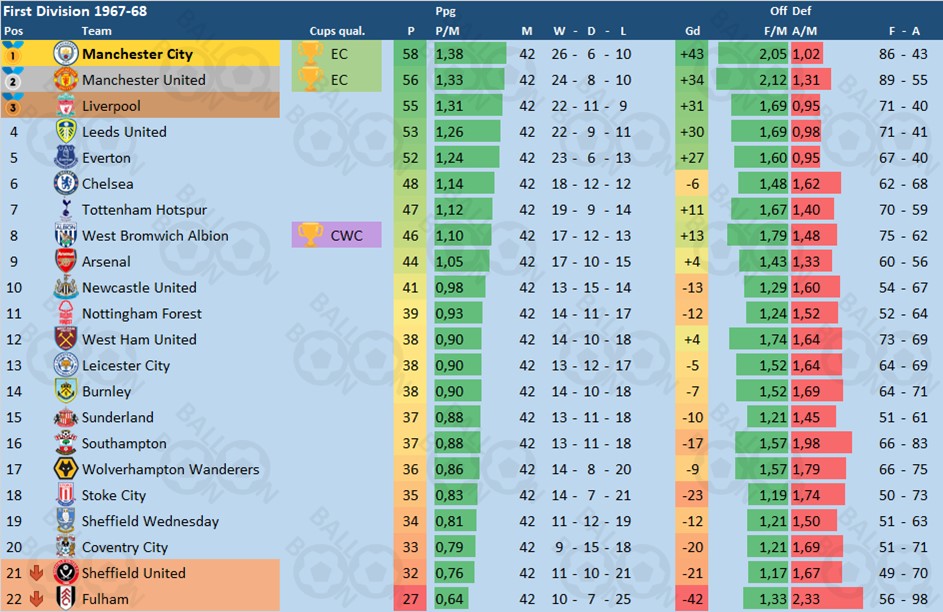This screenshot has width=943, height=612.
Task: Select the Cups qual. column header
Action: point(337,31)
